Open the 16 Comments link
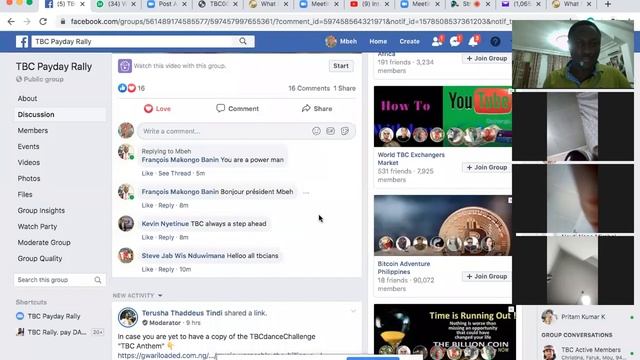The height and width of the screenshot is (360, 640). pyautogui.click(x=309, y=88)
